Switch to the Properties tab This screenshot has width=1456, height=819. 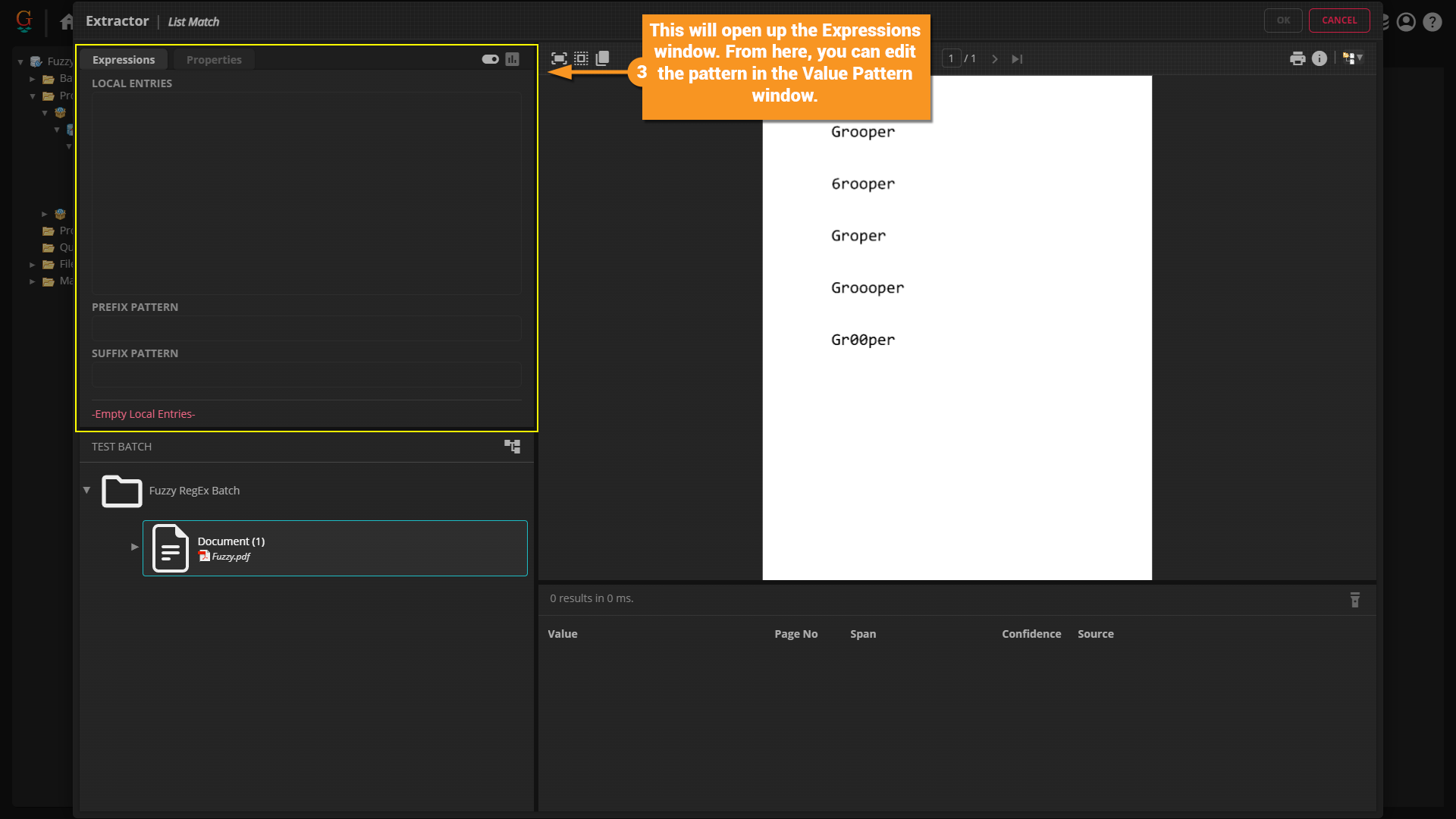[x=214, y=60]
